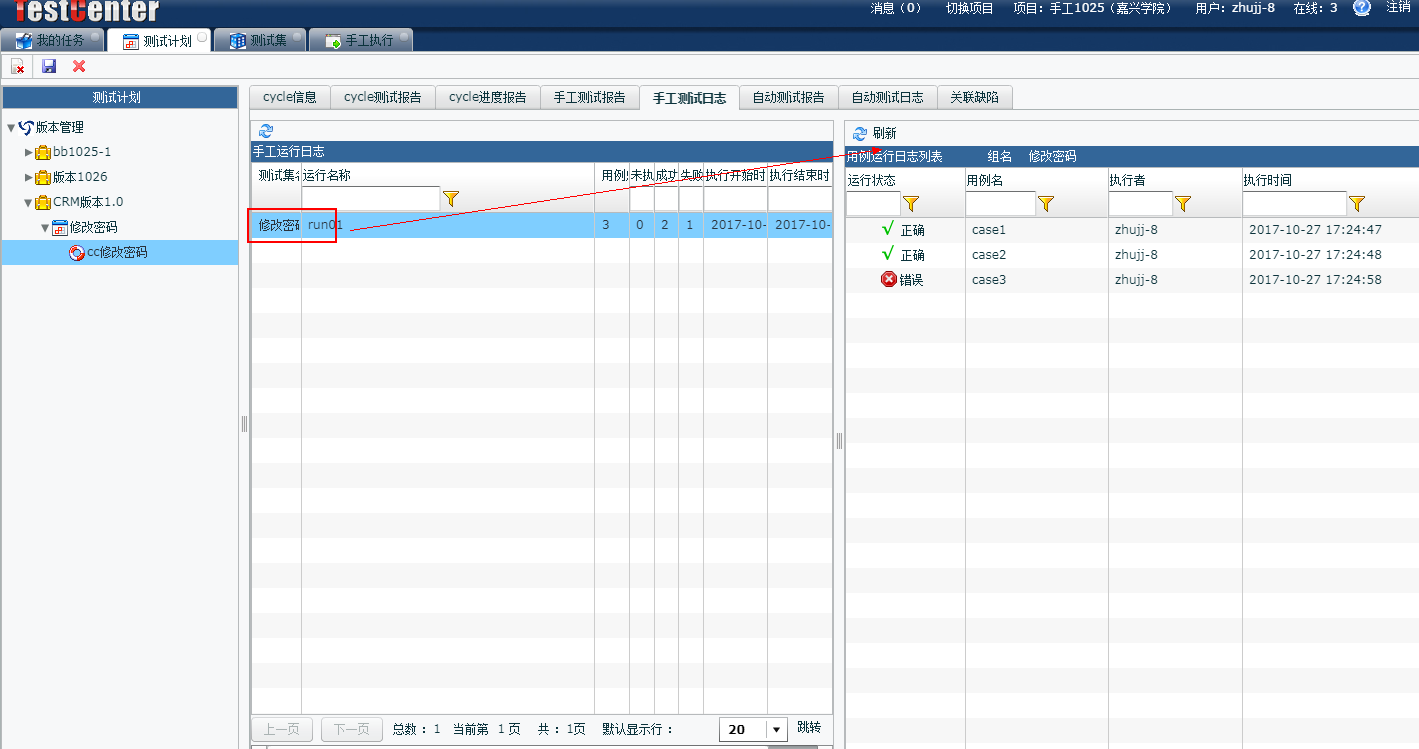Click refresh icon above 手工运行日志 panel
The width and height of the screenshot is (1419, 749).
[x=265, y=131]
